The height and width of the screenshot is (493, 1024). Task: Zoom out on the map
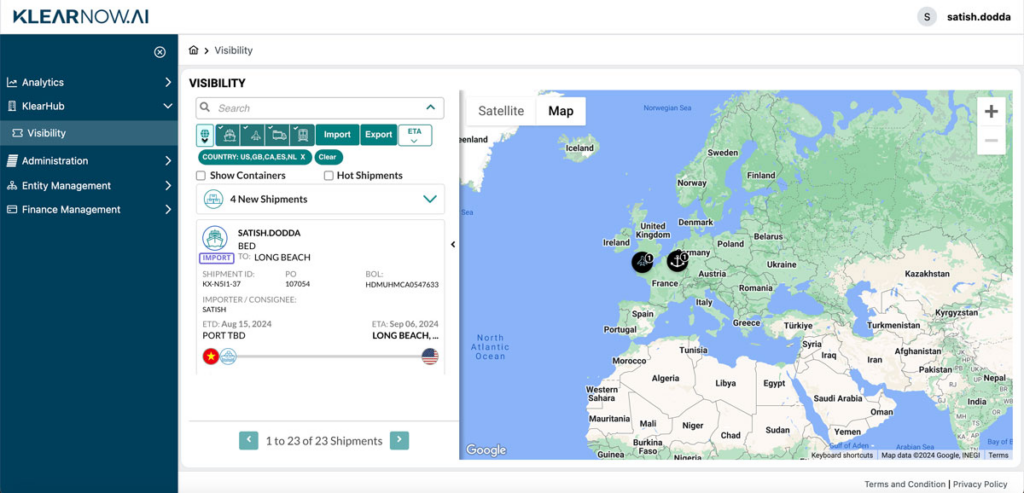tap(990, 141)
